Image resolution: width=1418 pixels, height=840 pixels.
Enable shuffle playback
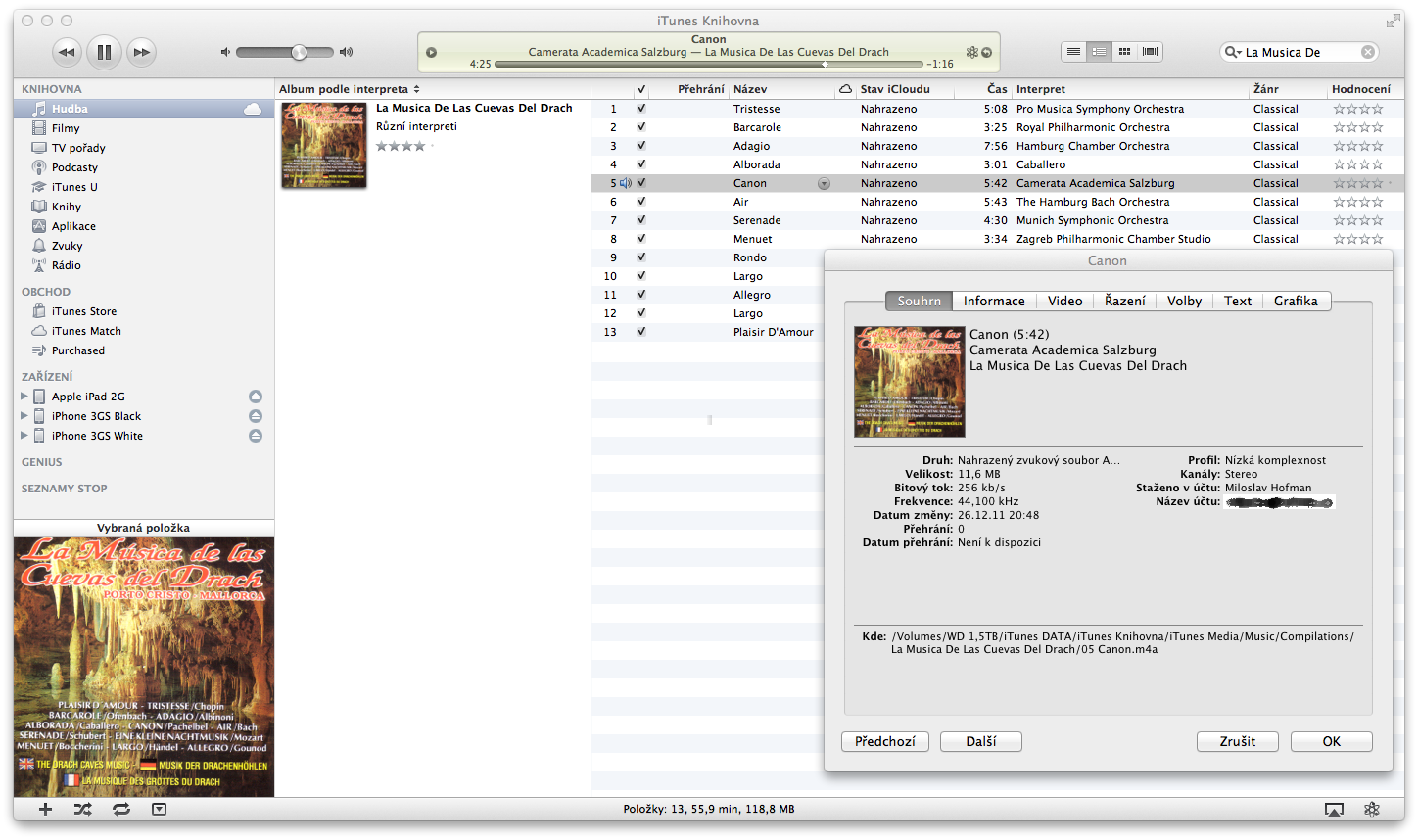[x=83, y=810]
